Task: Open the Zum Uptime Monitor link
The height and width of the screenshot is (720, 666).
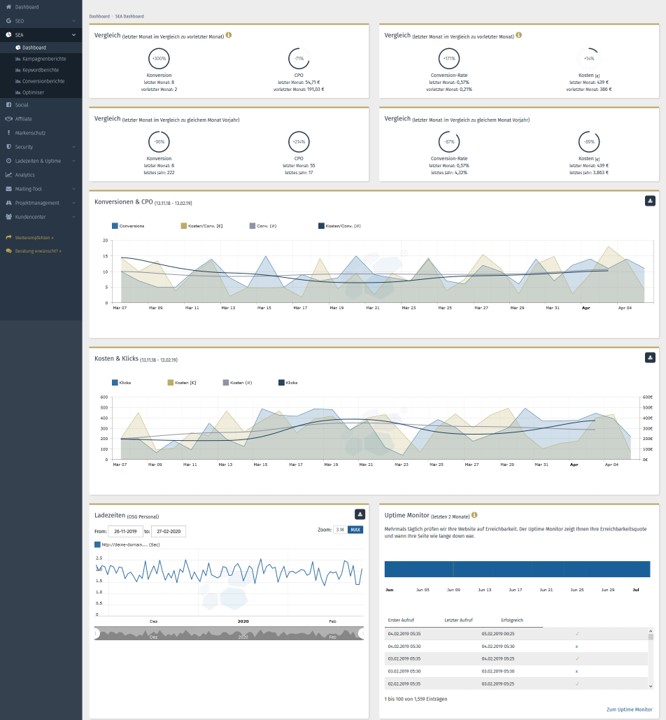Action: point(629,709)
